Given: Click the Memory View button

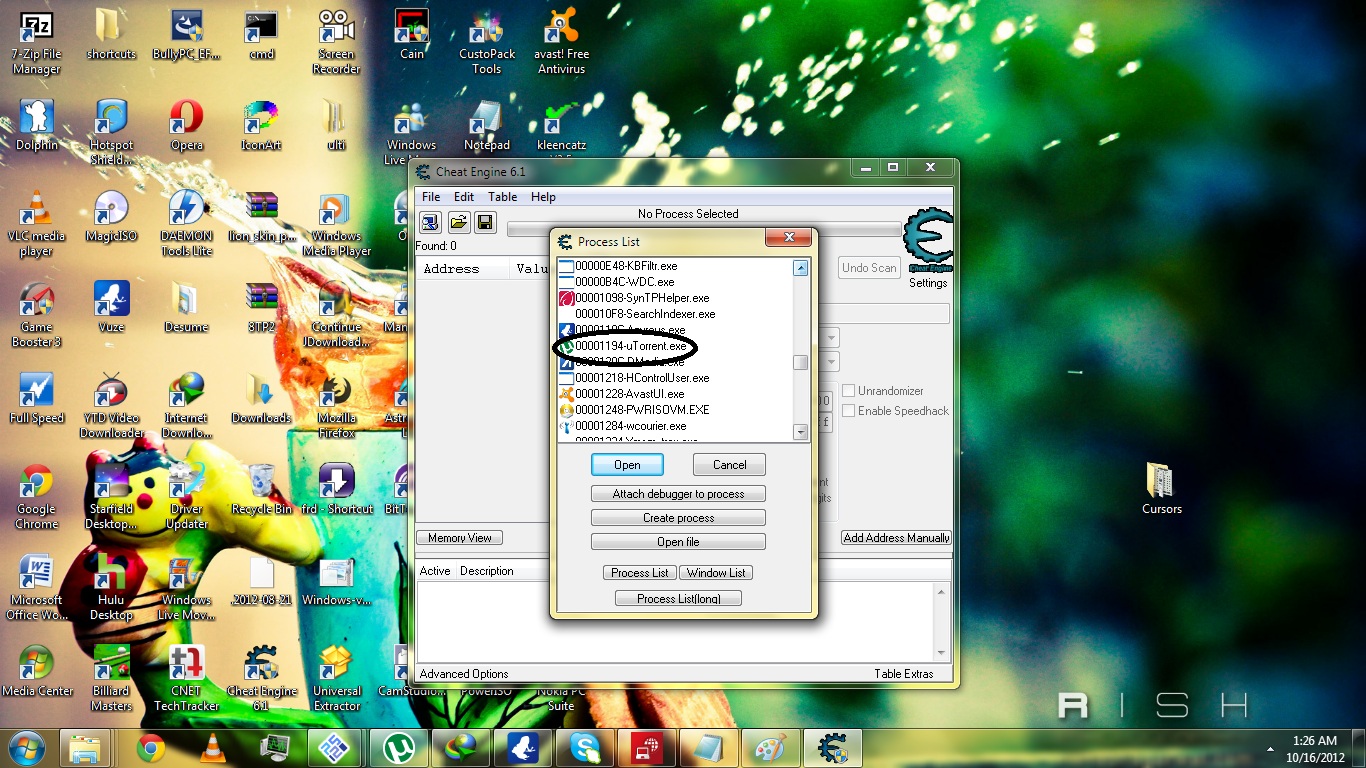Looking at the screenshot, I should (x=459, y=538).
